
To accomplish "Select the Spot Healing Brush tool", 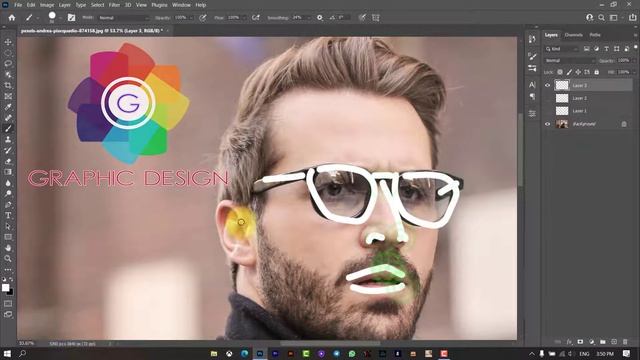I will [x=8, y=118].
